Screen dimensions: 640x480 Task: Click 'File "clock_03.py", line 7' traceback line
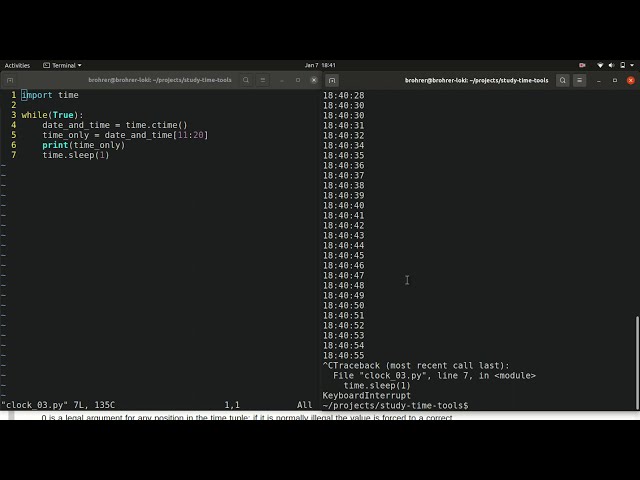pos(434,376)
